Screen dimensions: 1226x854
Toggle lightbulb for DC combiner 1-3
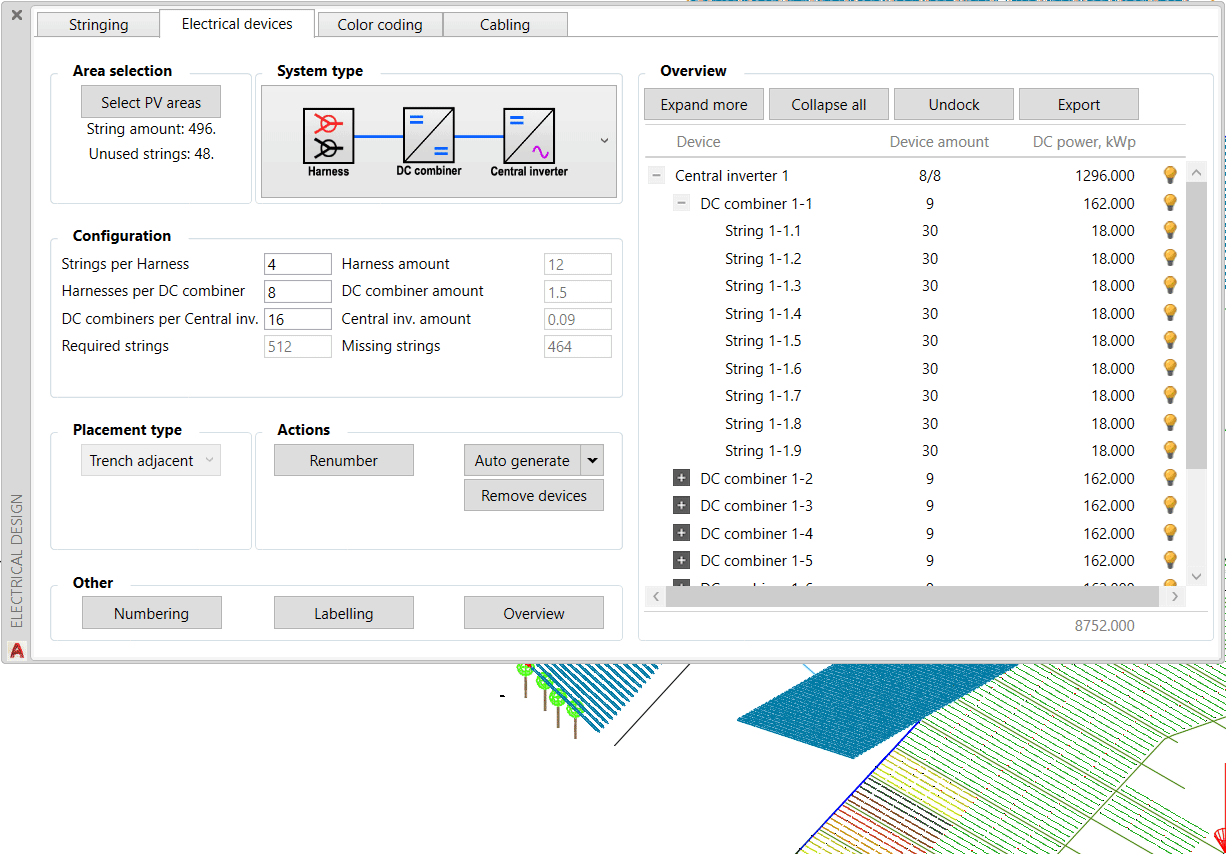click(x=1170, y=505)
